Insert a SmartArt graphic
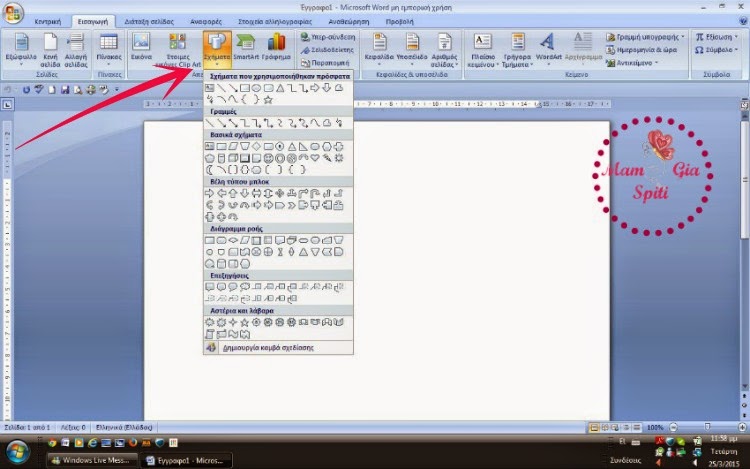The height and width of the screenshot is (469, 750). (x=246, y=48)
